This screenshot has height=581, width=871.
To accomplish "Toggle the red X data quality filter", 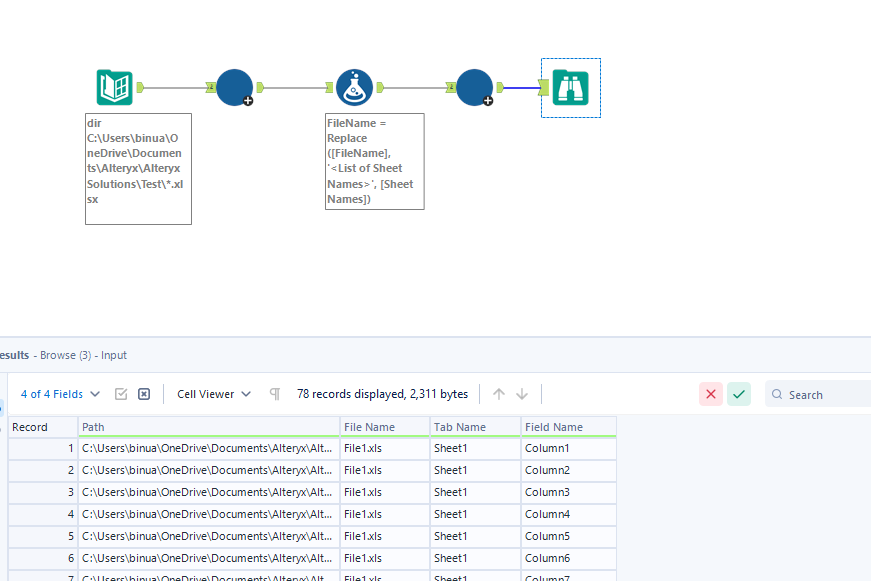I will 711,394.
